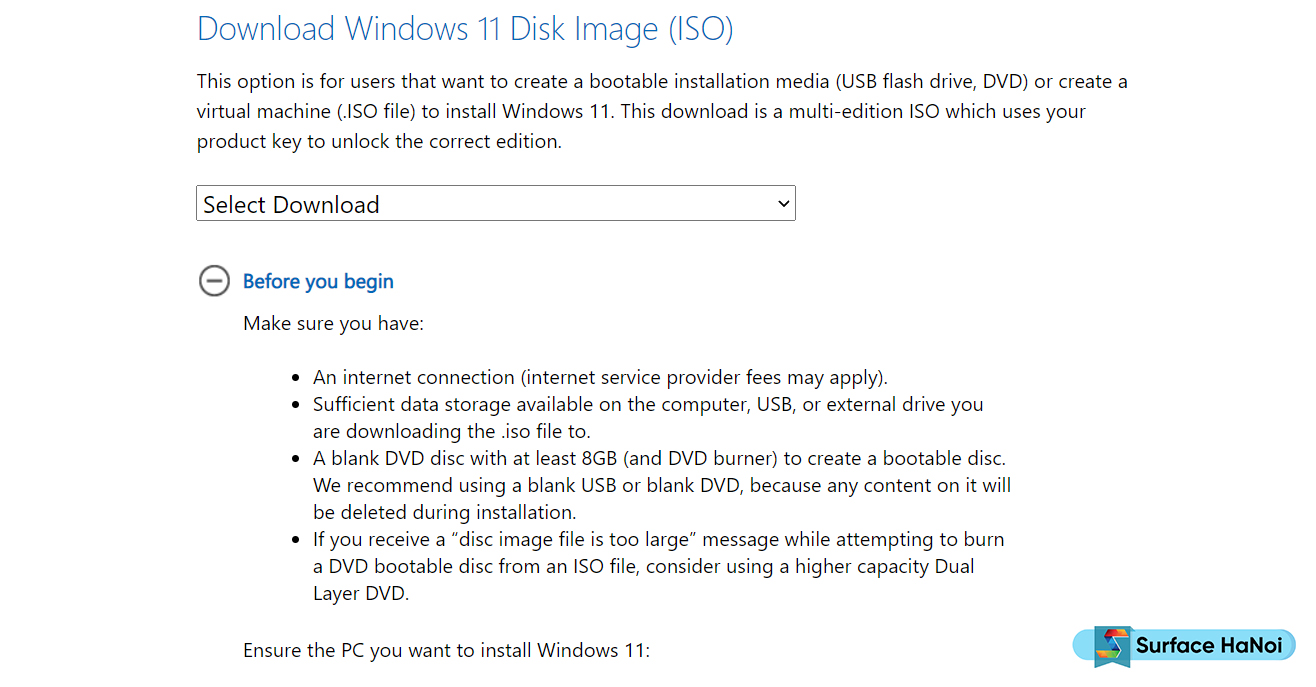Select the An internet connection bullet item
Image resolution: width=1316 pixels, height=687 pixels.
click(x=600, y=378)
